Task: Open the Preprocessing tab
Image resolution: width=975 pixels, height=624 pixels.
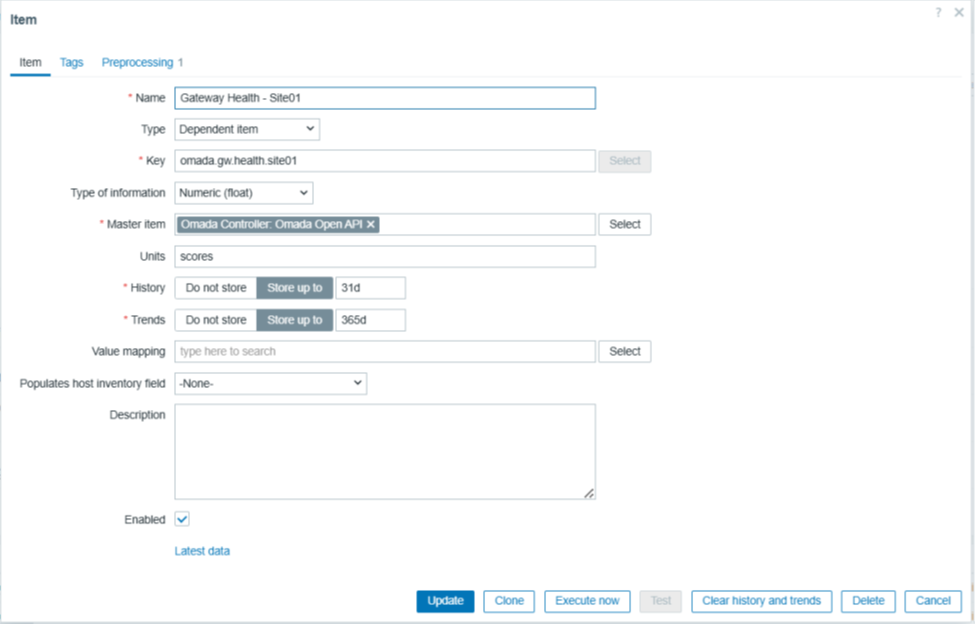Action: pos(137,62)
